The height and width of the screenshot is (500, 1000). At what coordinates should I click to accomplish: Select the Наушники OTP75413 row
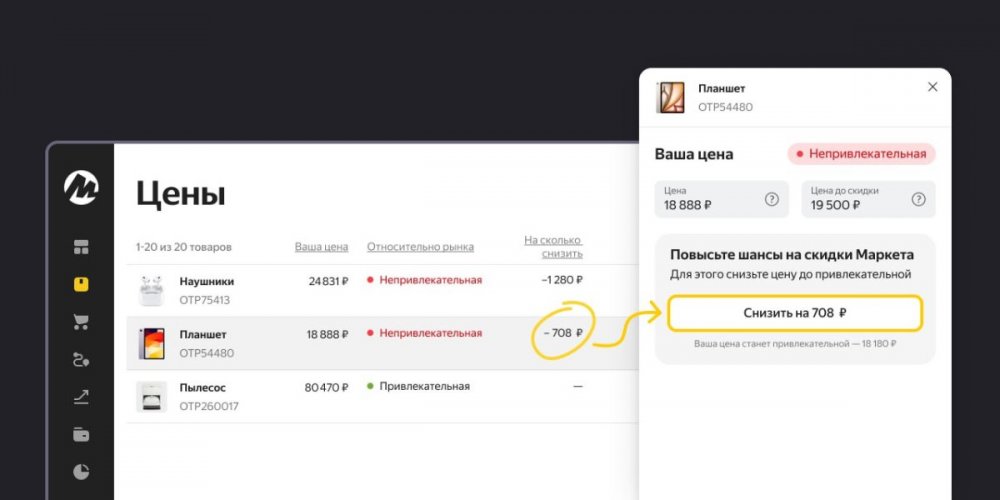point(383,290)
